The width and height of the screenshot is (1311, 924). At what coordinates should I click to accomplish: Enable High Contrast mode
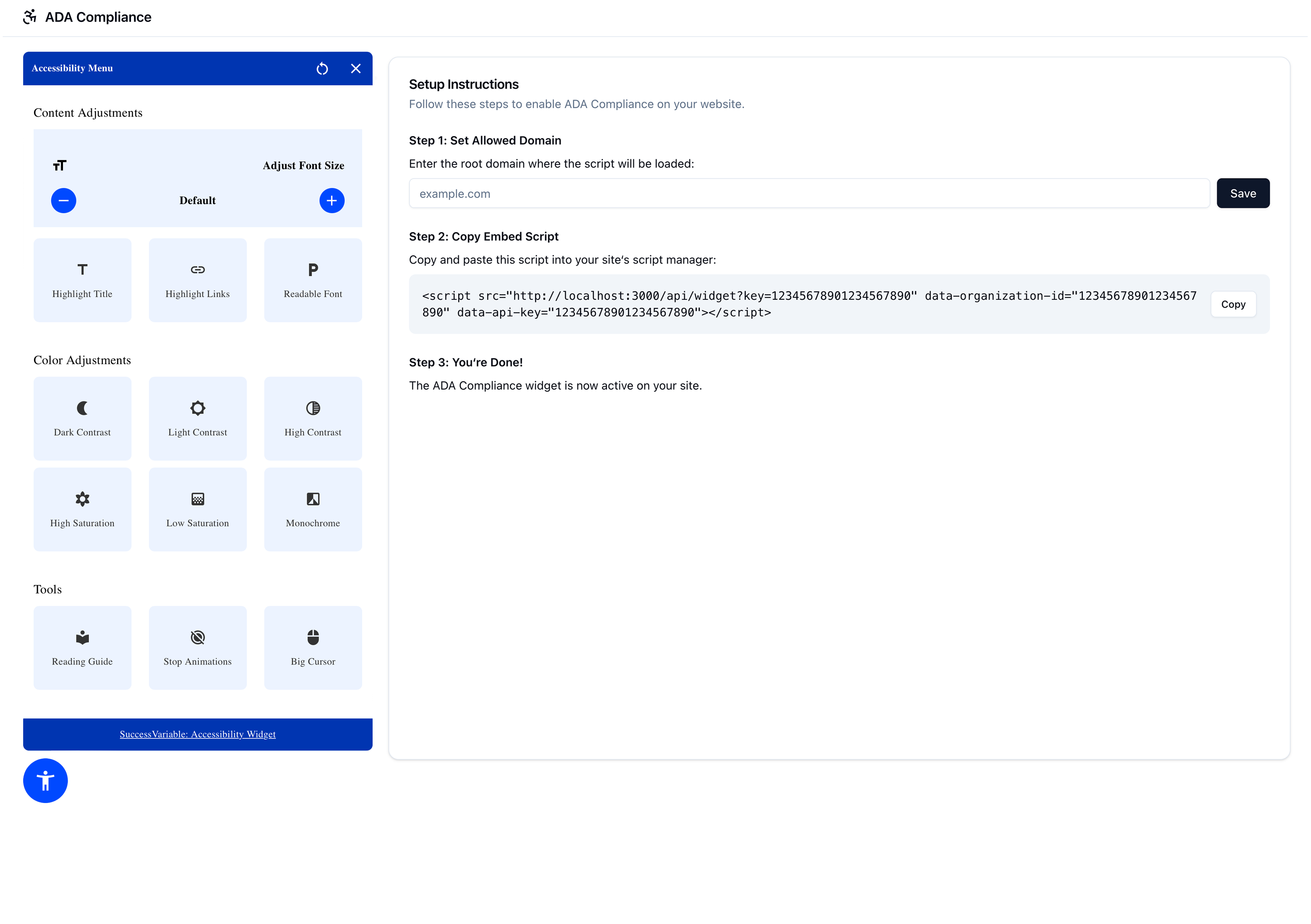click(x=313, y=418)
